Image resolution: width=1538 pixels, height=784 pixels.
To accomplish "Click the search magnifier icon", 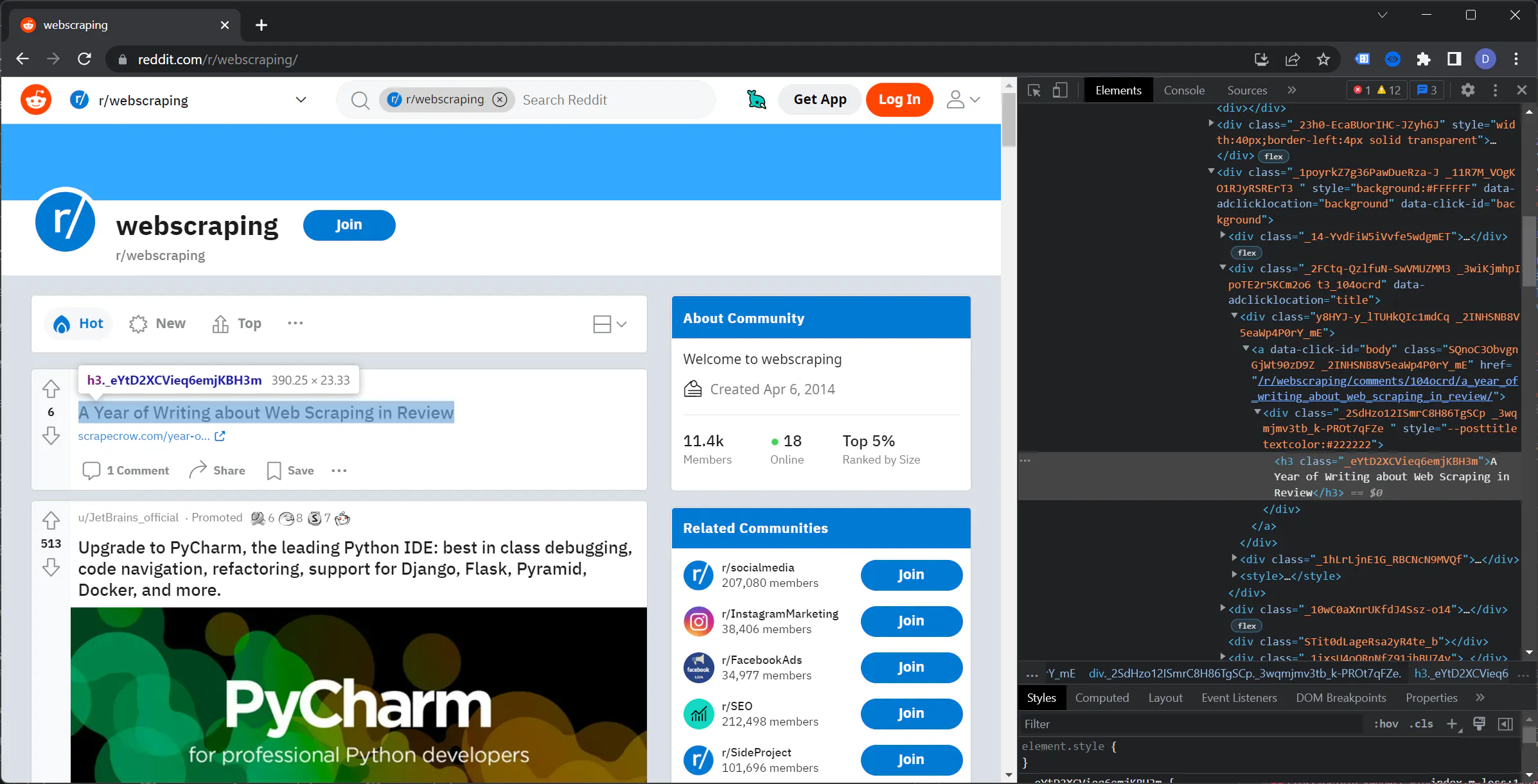I will tap(360, 100).
